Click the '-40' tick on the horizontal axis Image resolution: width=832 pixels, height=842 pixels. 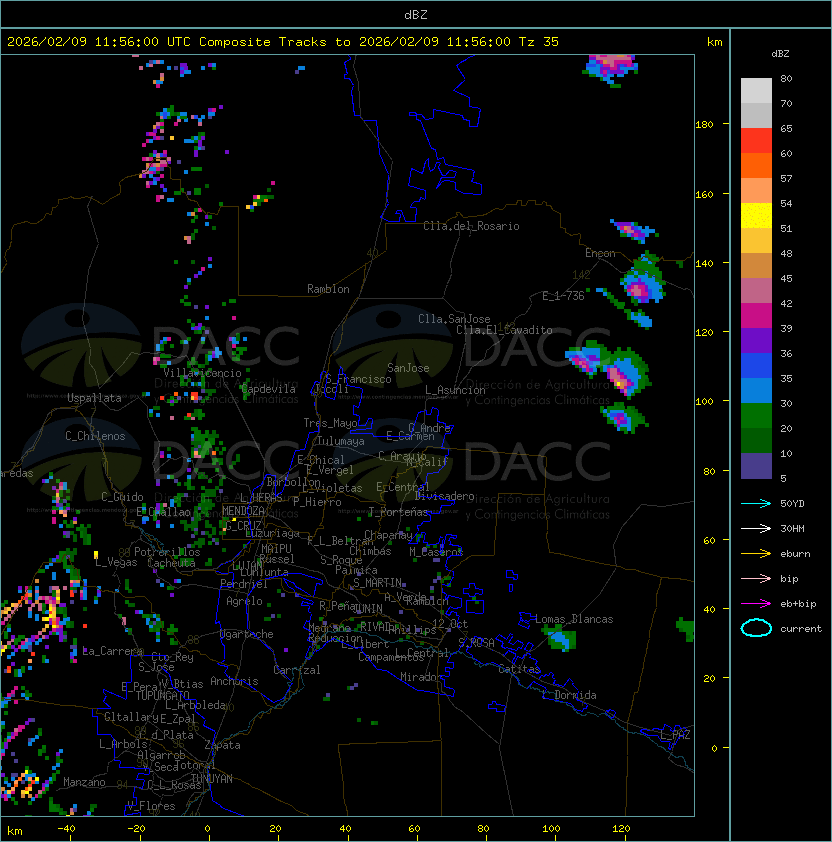point(67,829)
